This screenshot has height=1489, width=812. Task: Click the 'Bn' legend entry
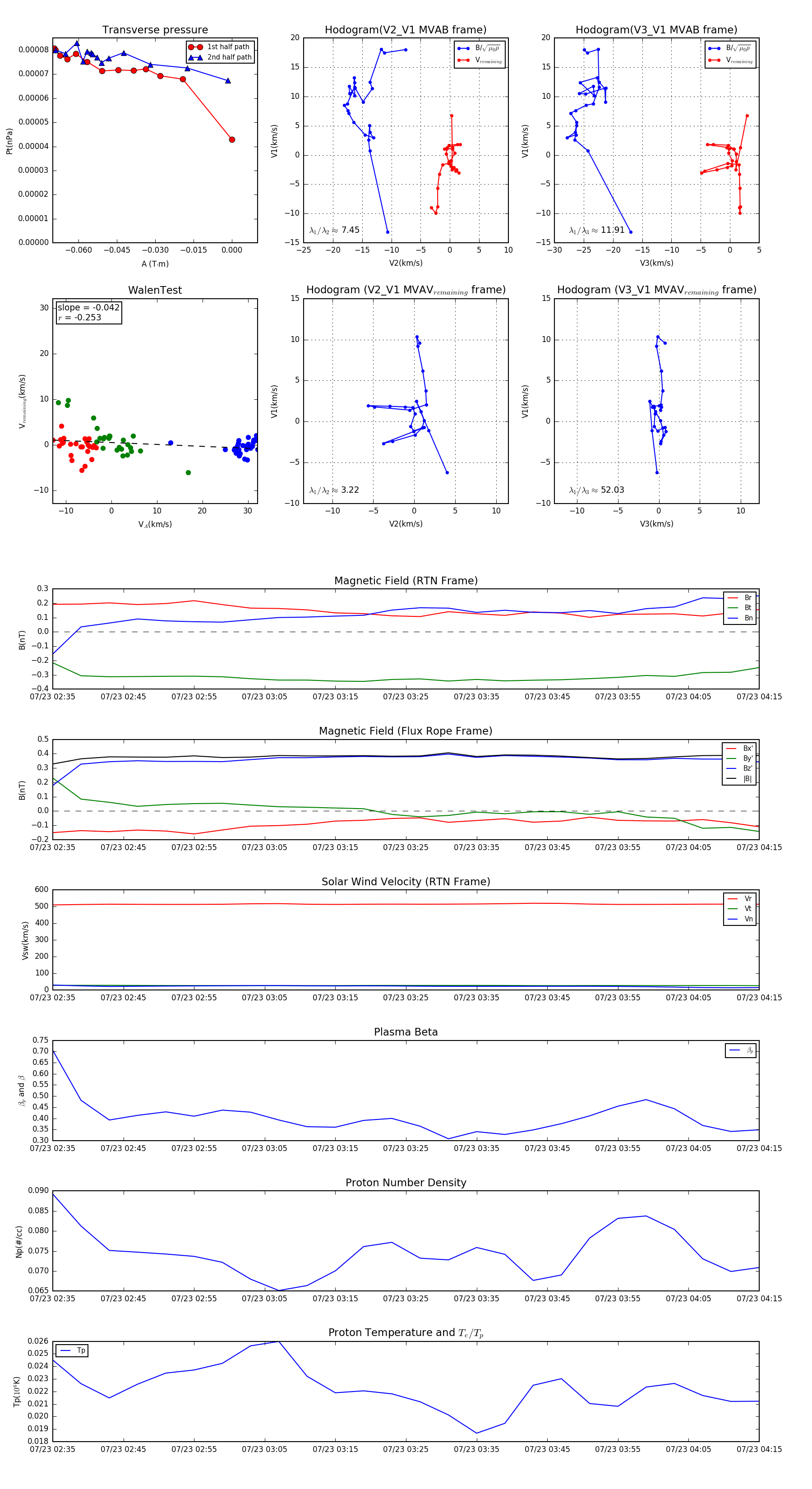[x=740, y=619]
